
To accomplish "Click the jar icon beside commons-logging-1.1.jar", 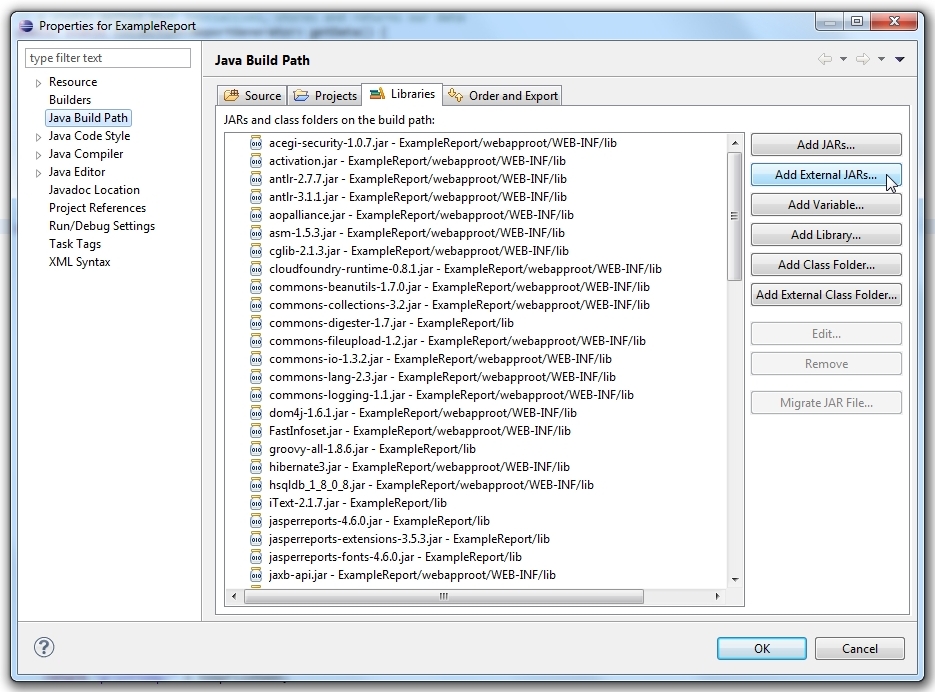I will click(x=256, y=395).
